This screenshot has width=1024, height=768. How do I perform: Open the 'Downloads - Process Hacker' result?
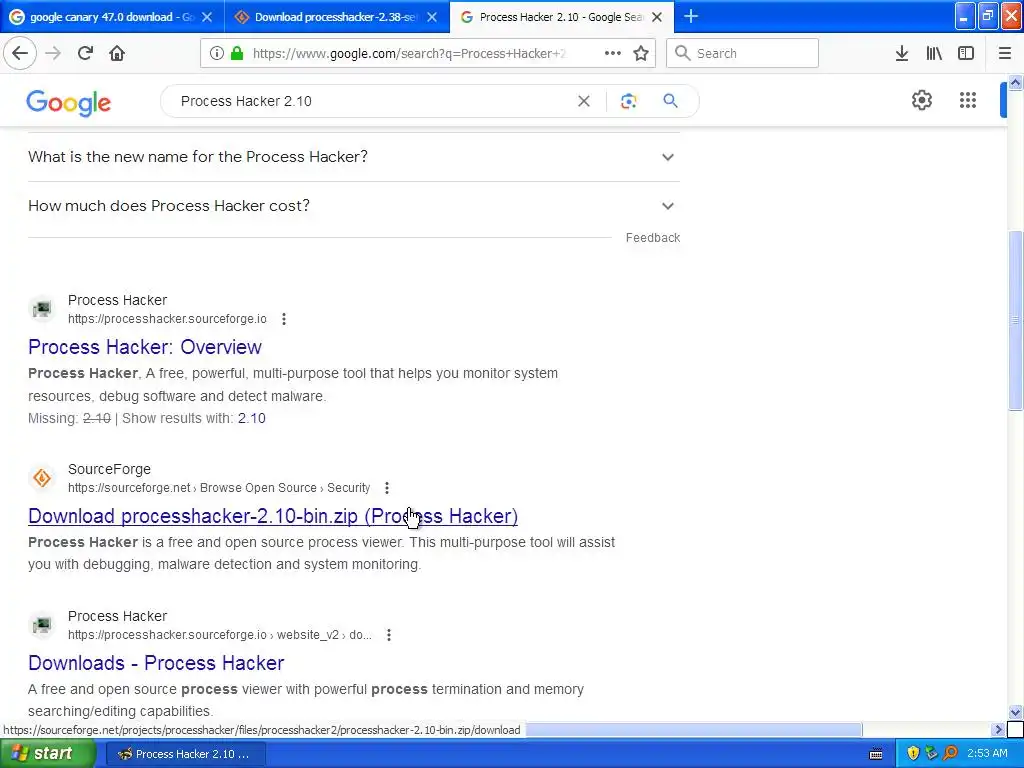(156, 663)
